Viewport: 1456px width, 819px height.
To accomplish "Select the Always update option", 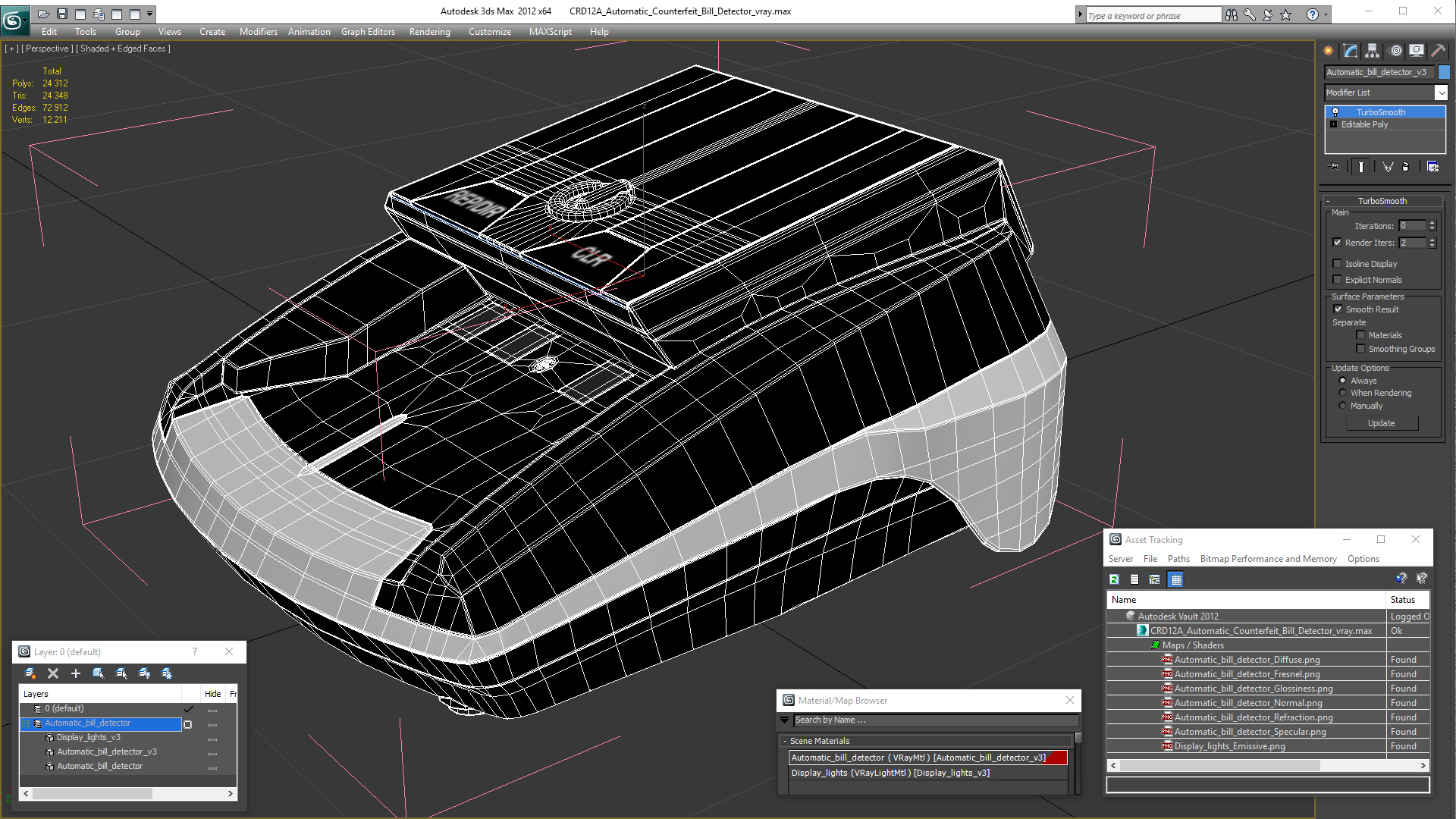I will click(x=1343, y=381).
